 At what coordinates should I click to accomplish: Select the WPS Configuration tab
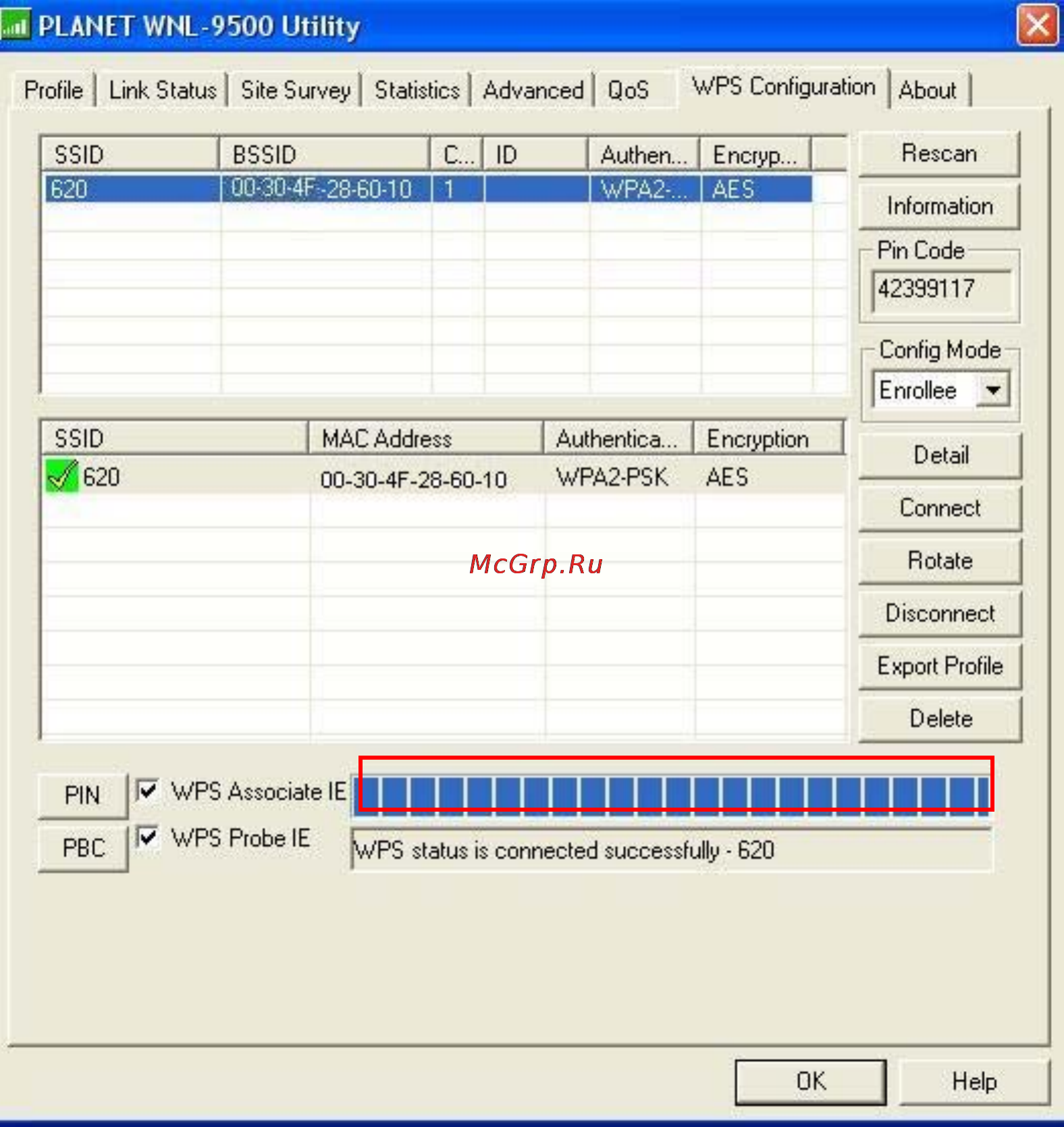(x=784, y=86)
